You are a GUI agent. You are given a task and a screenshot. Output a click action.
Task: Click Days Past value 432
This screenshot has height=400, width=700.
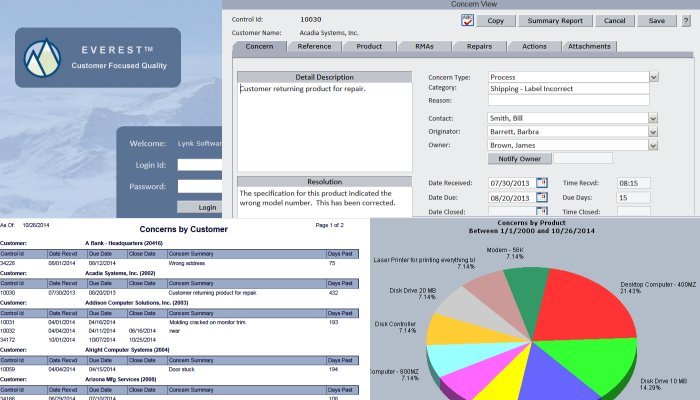333,293
